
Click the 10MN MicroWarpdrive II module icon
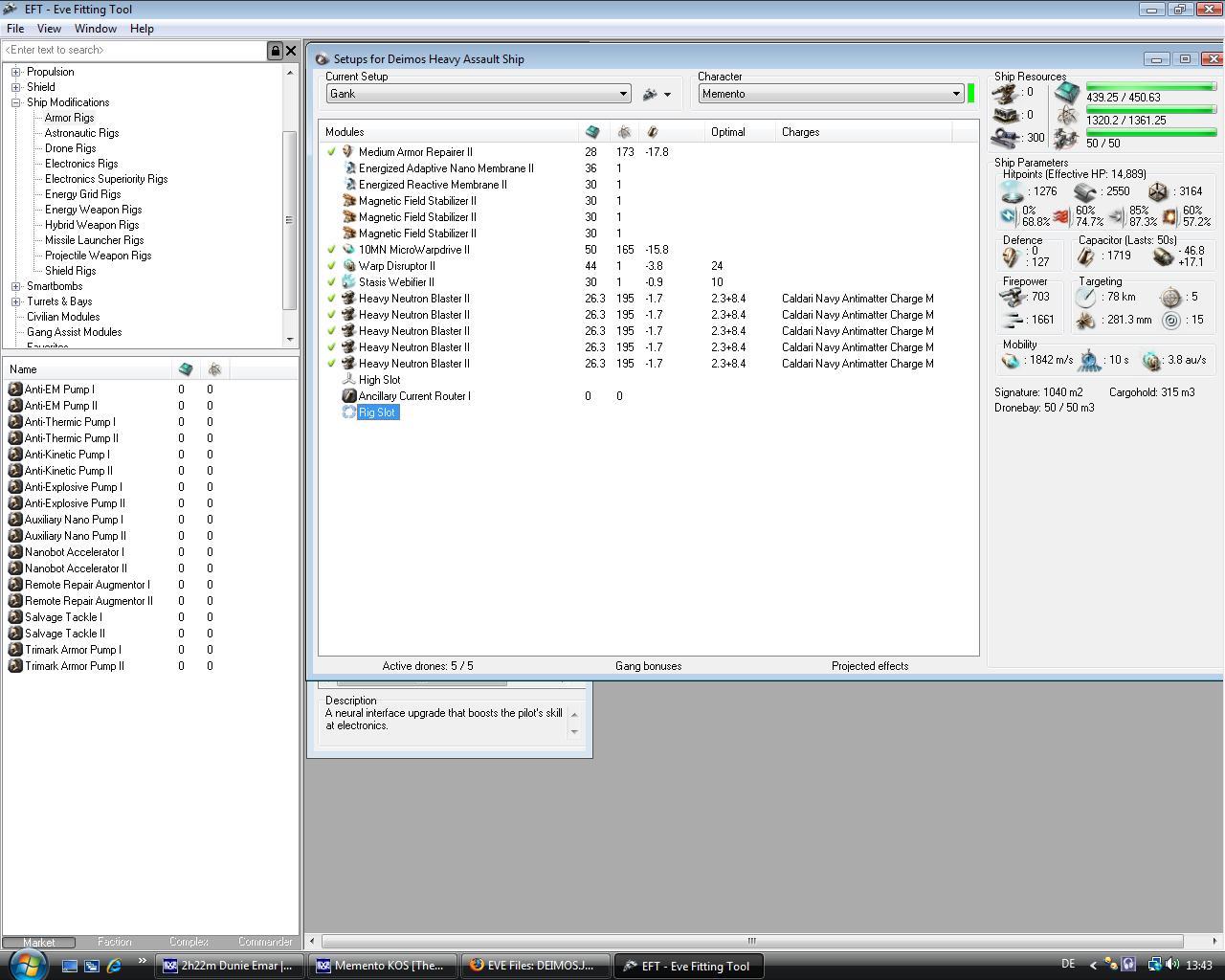[348, 250]
